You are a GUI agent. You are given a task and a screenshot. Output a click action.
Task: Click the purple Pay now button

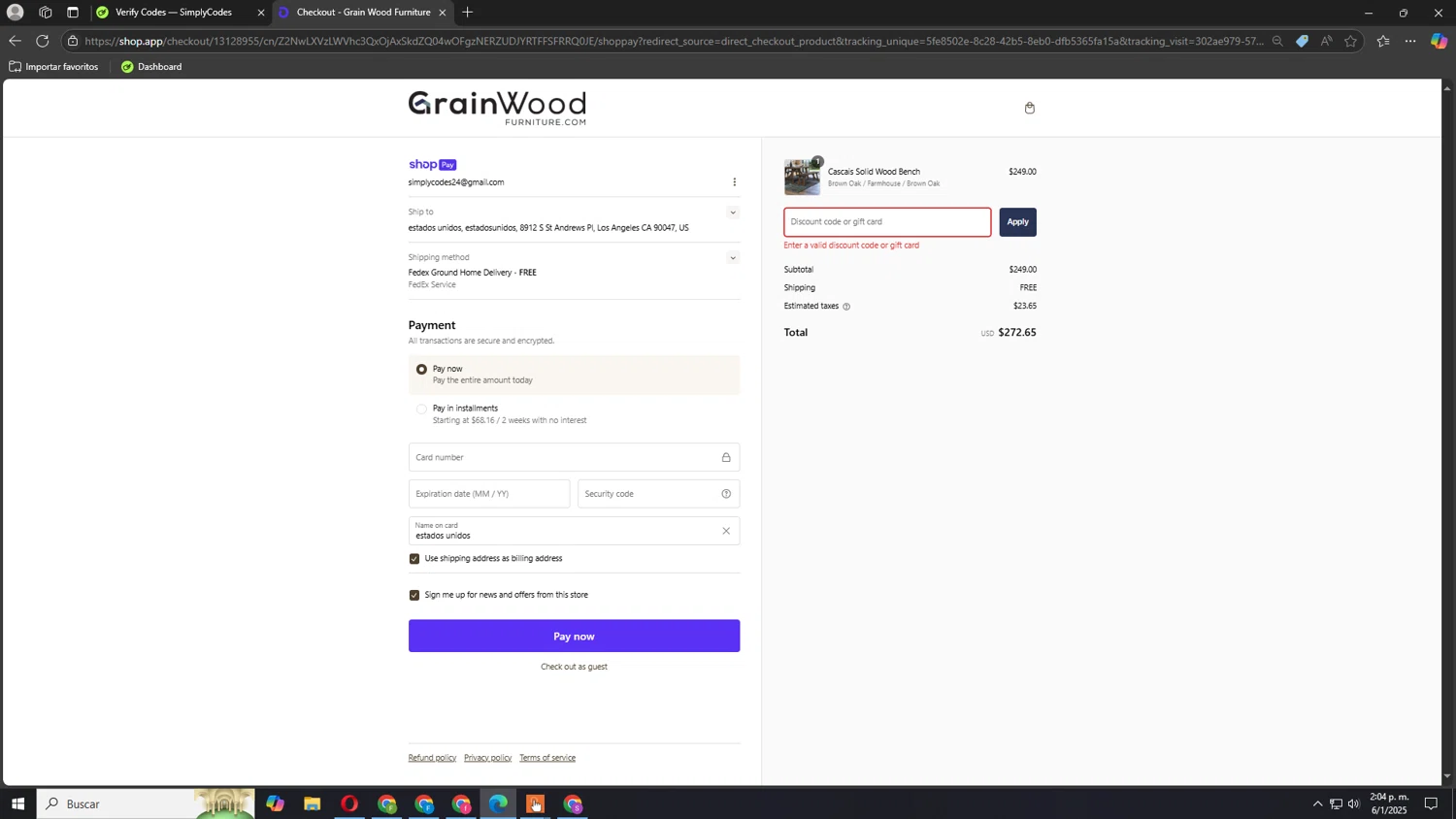(x=574, y=637)
